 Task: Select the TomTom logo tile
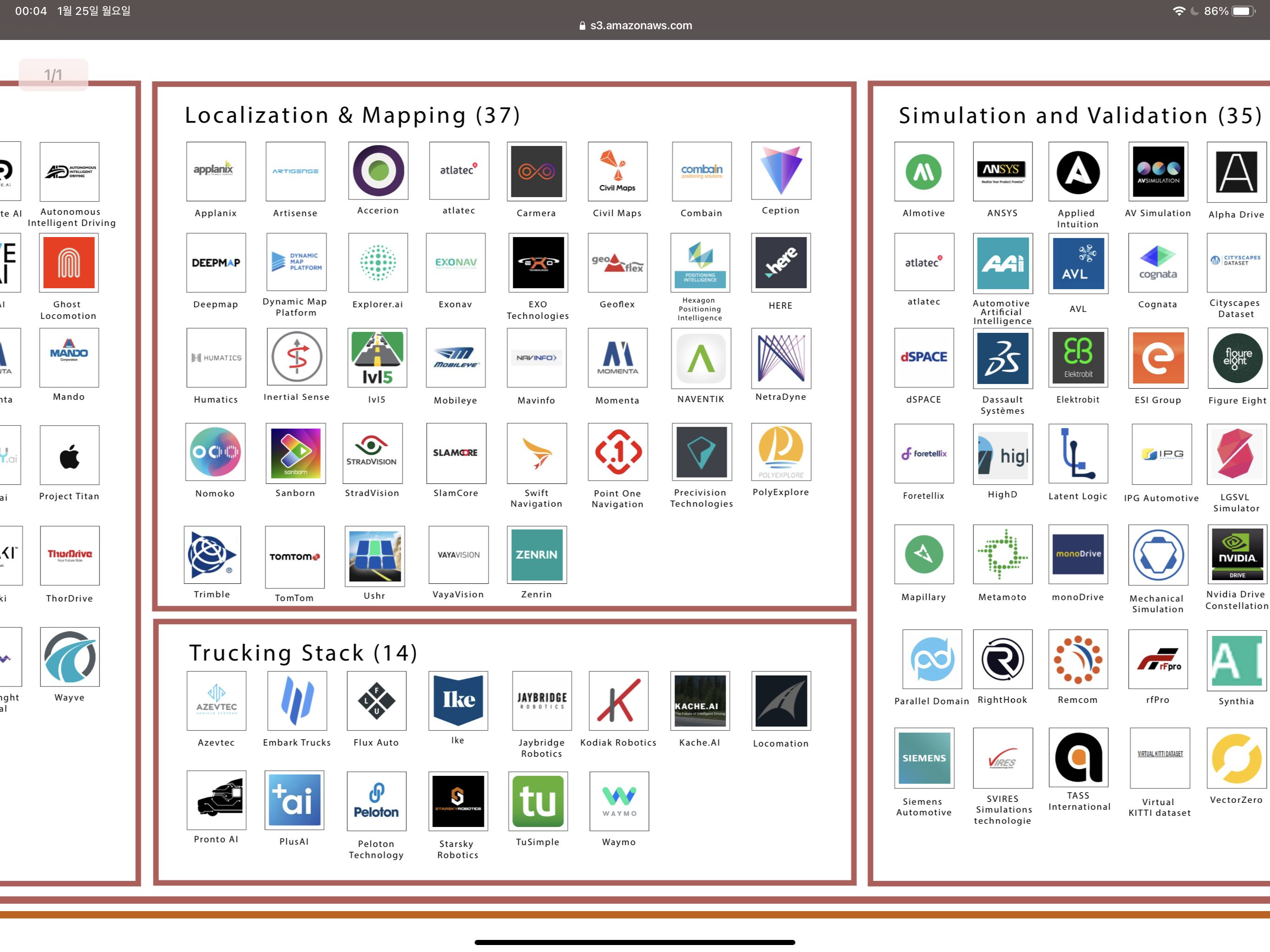(x=295, y=557)
